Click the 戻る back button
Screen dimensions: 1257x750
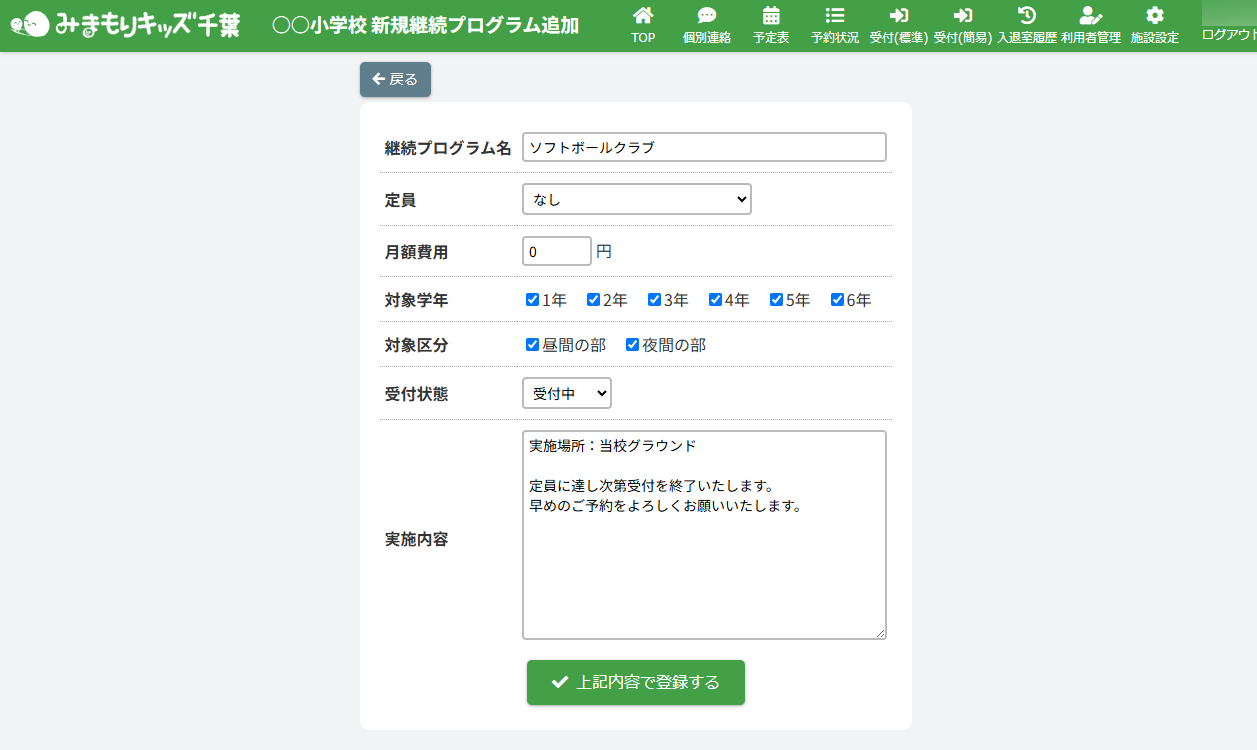click(x=395, y=80)
